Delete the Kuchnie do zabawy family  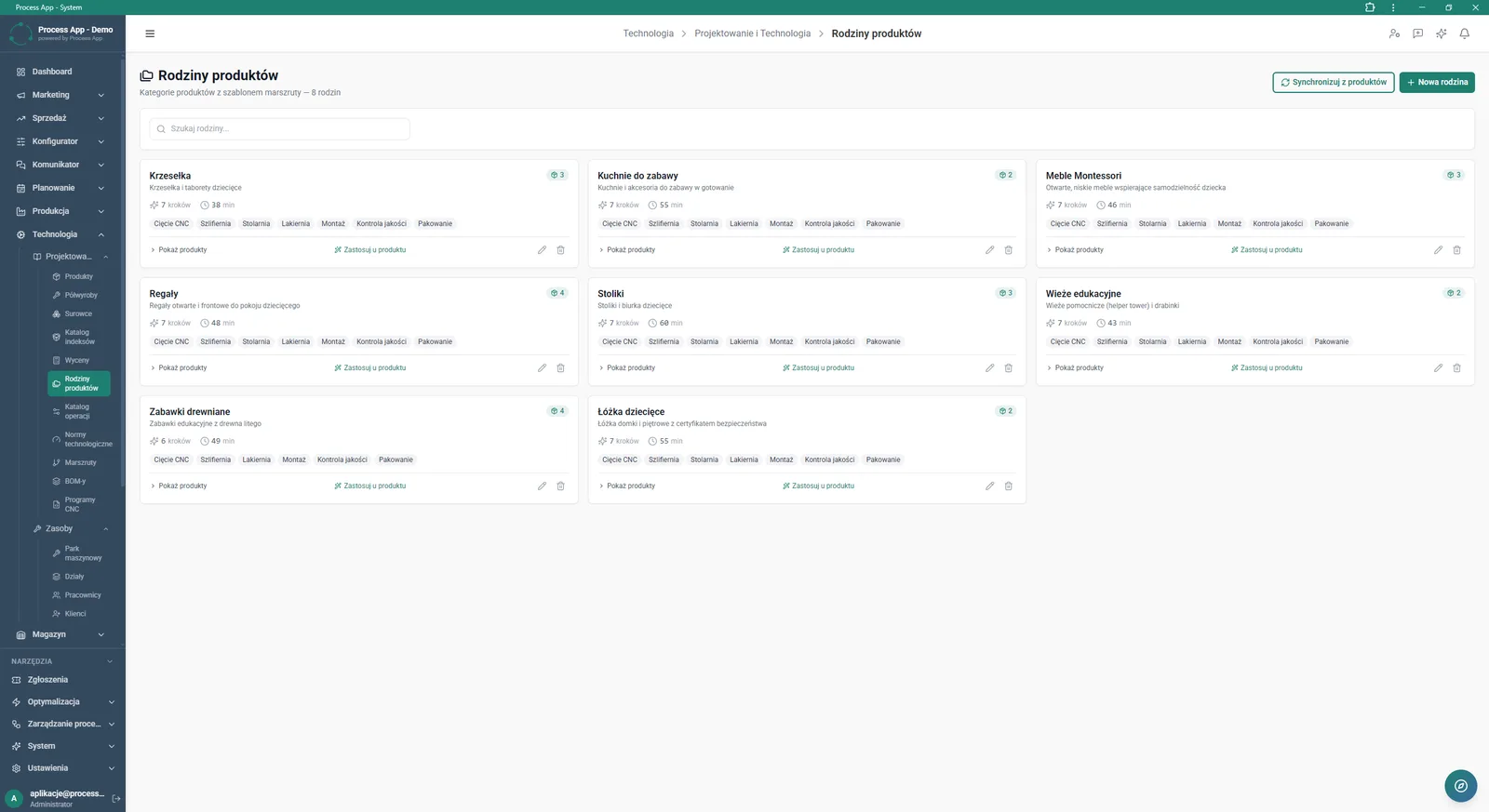[1008, 250]
